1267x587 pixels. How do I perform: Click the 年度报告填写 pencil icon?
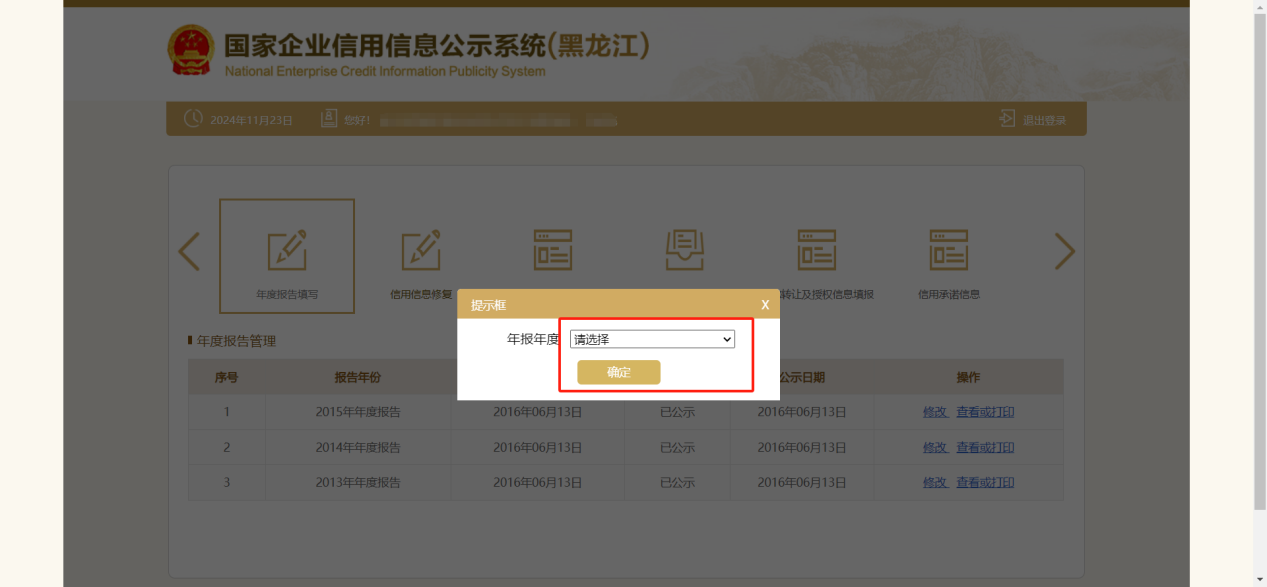pyautogui.click(x=287, y=250)
